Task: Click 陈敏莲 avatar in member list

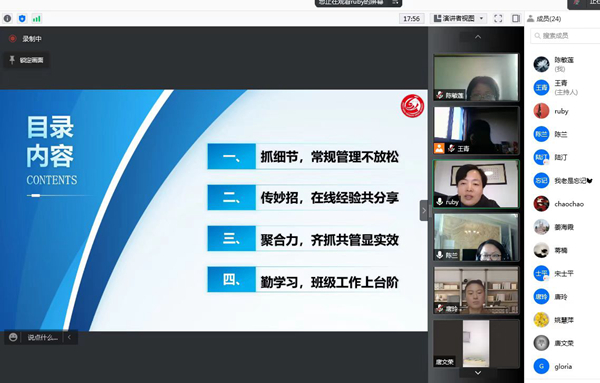Action: click(541, 64)
